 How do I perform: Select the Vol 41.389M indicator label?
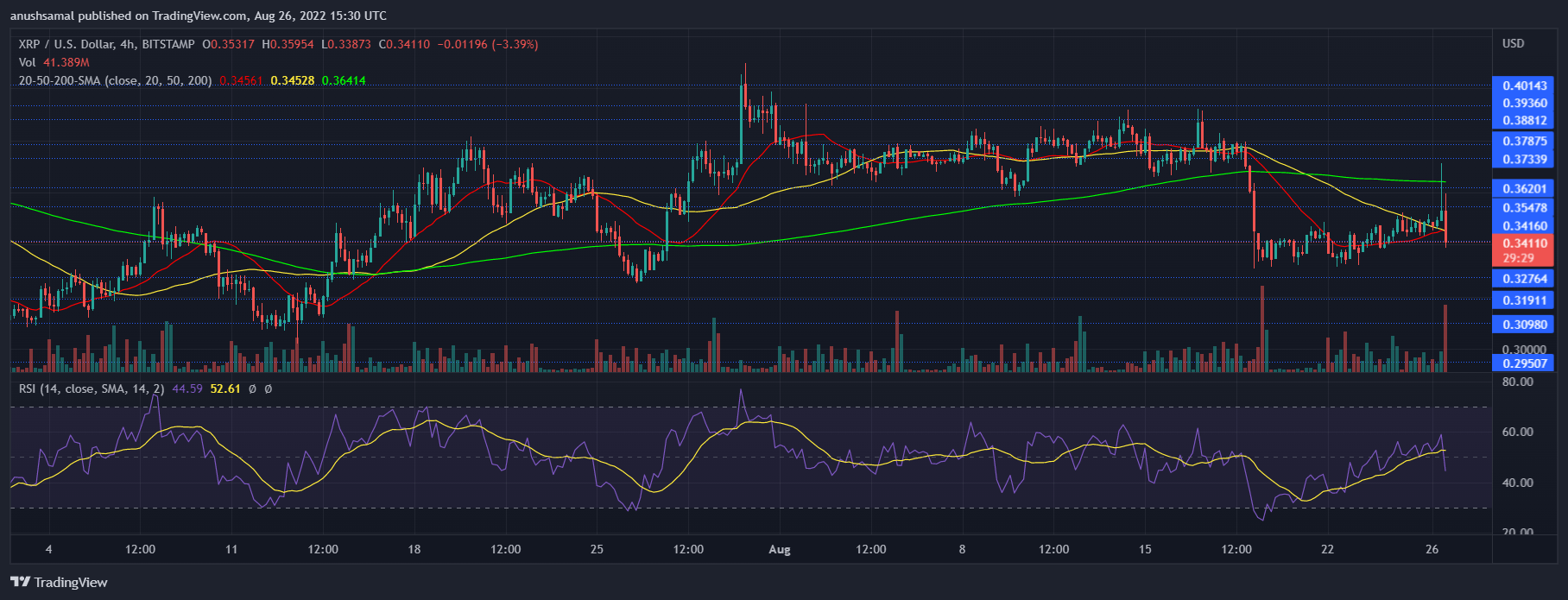click(54, 62)
